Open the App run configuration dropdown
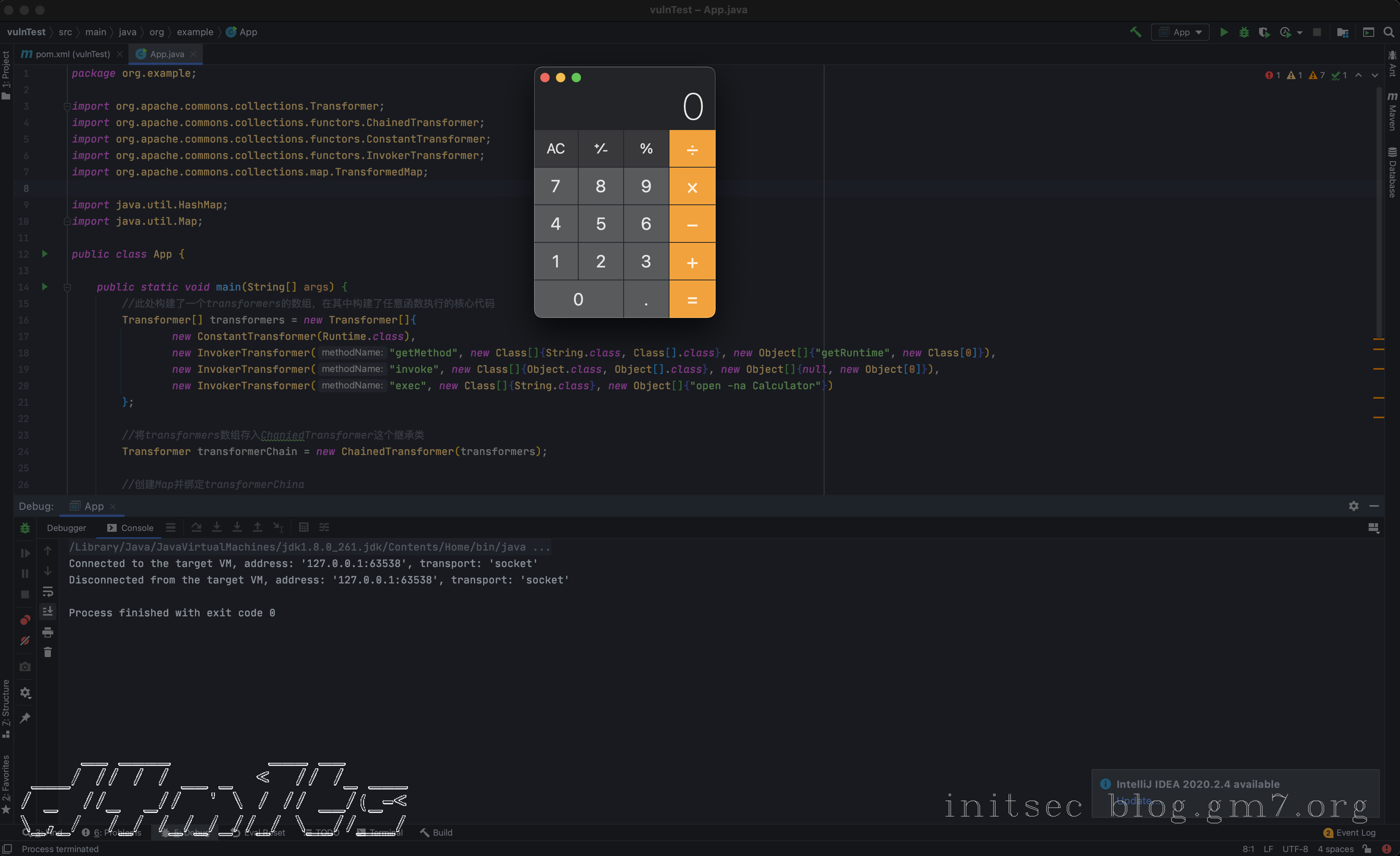Screen dimensions: 1400x856 pos(1181,33)
